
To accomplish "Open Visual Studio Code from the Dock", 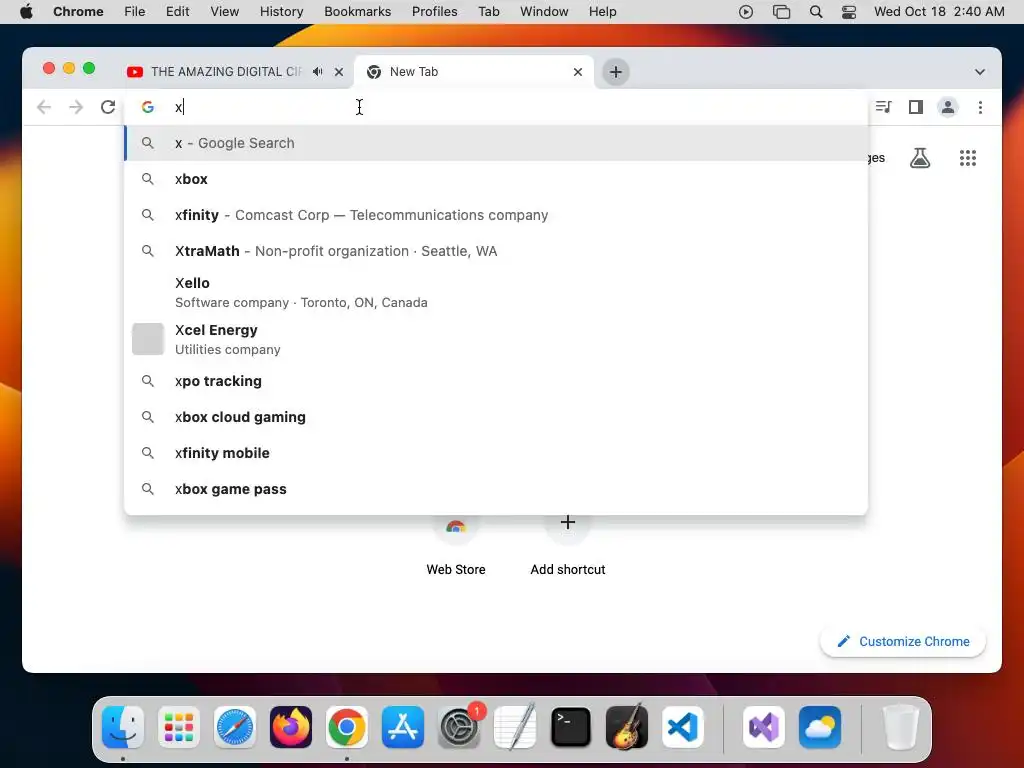I will 682,727.
